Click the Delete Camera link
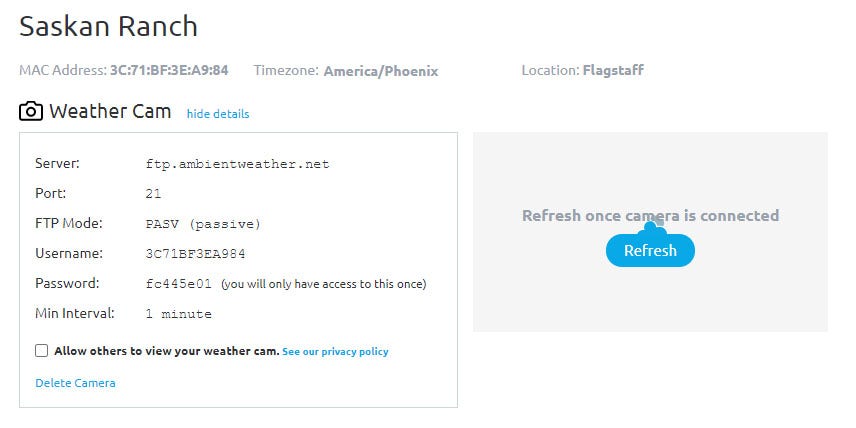This screenshot has width=856, height=428. (x=75, y=383)
